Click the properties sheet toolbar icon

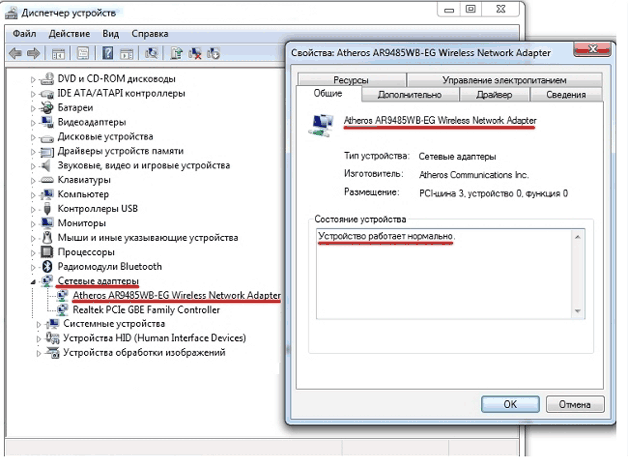(83, 53)
